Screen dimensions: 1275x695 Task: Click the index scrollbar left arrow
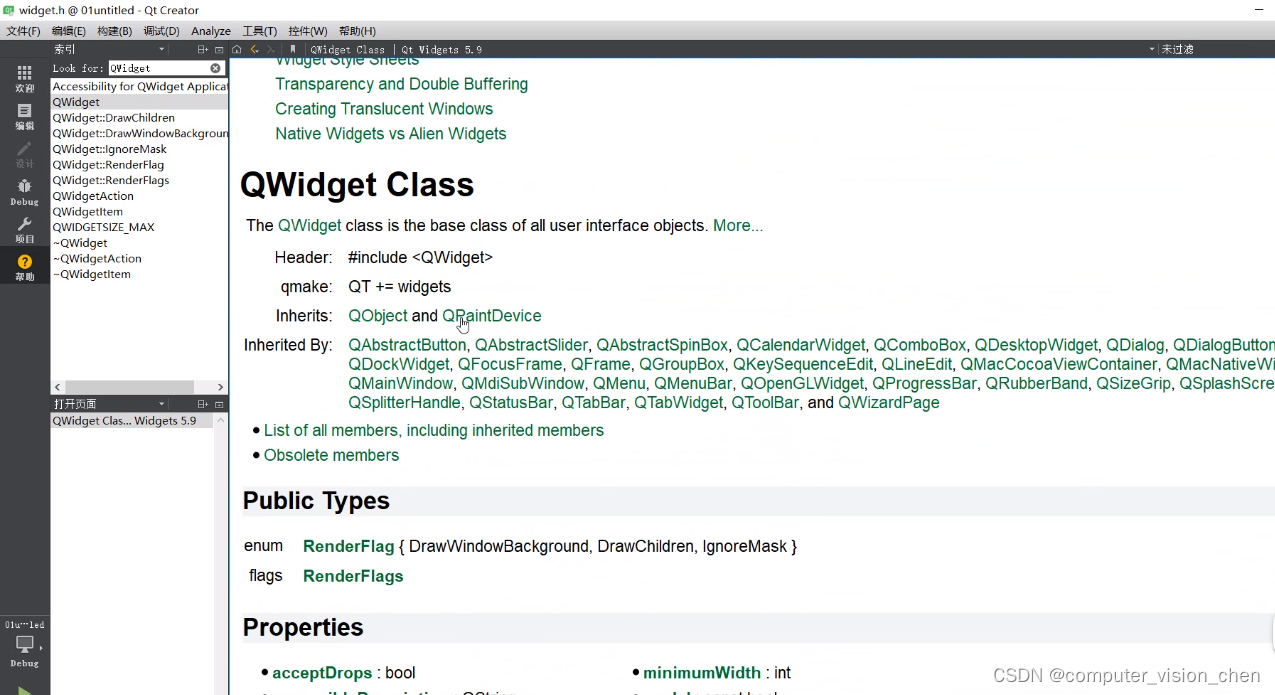pyautogui.click(x=58, y=387)
